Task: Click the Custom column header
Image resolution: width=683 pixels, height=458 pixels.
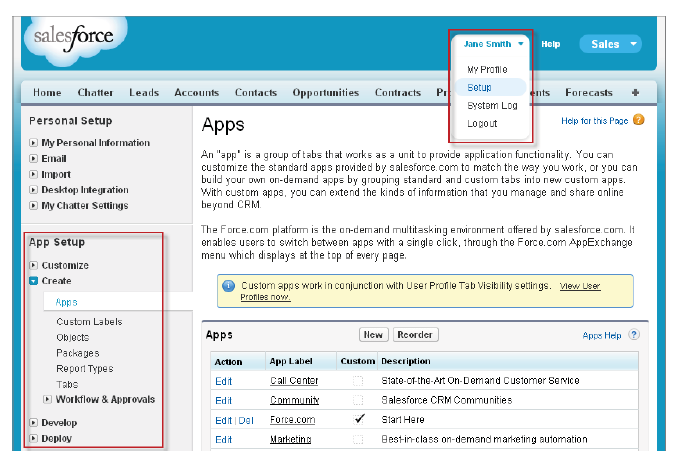Action: pyautogui.click(x=358, y=361)
